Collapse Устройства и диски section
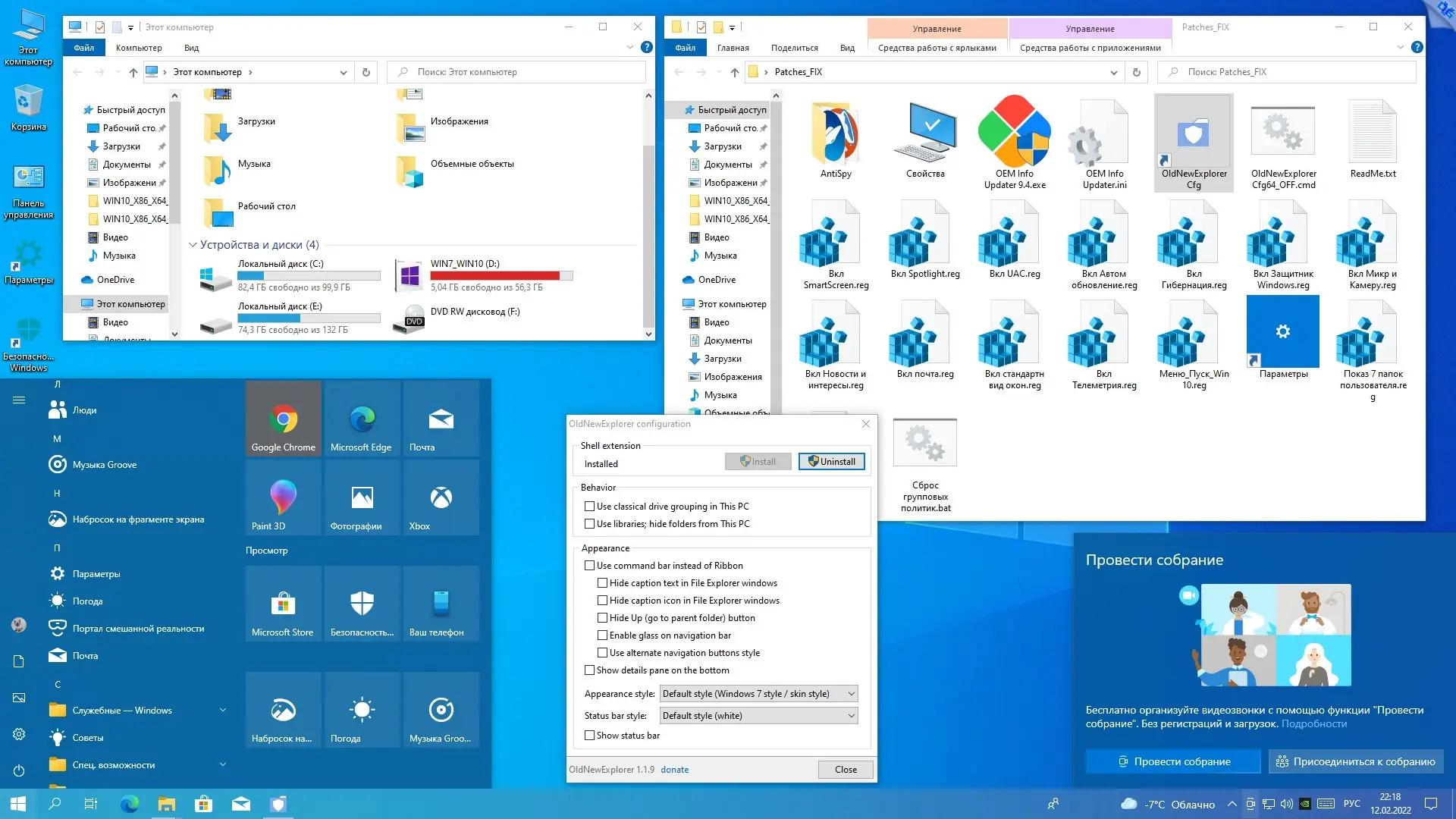This screenshot has width=1456, height=819. (193, 245)
